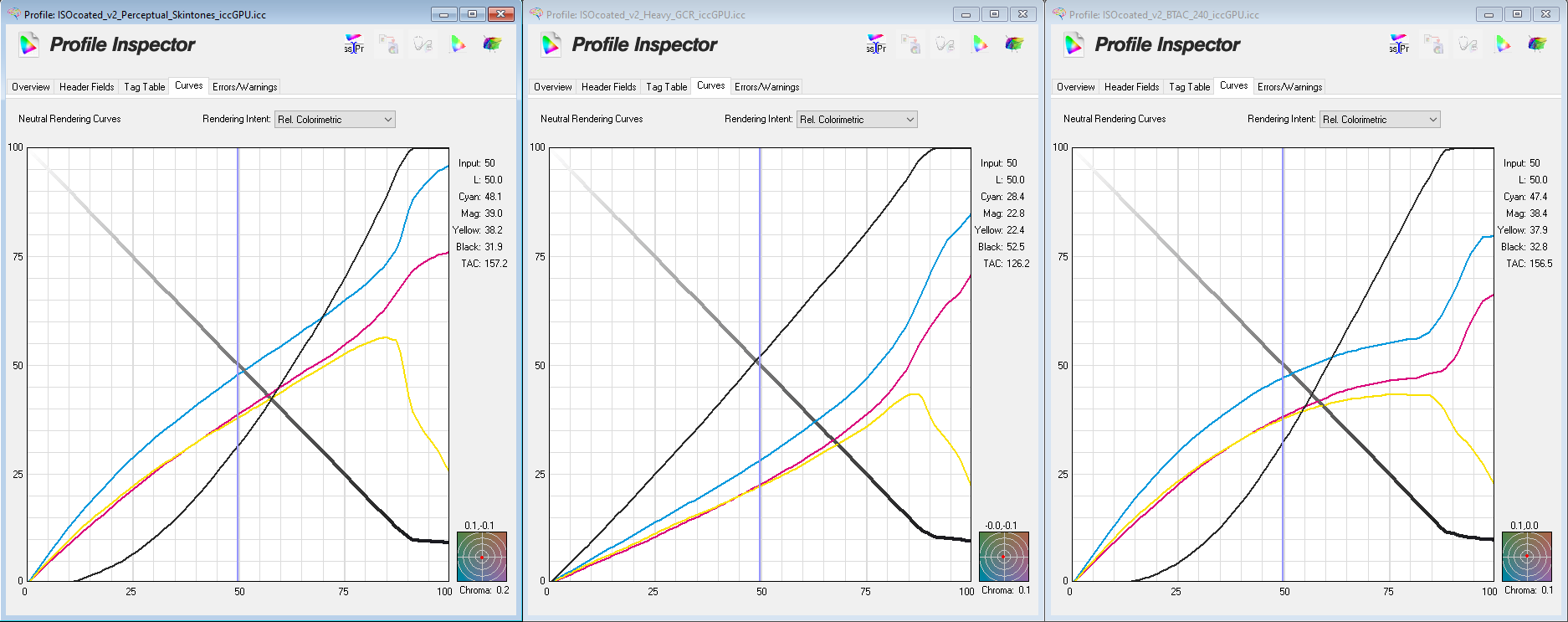The width and height of the screenshot is (1568, 622).
Task: Click the rename profile icon in the BTAC_240 window
Action: [1399, 44]
